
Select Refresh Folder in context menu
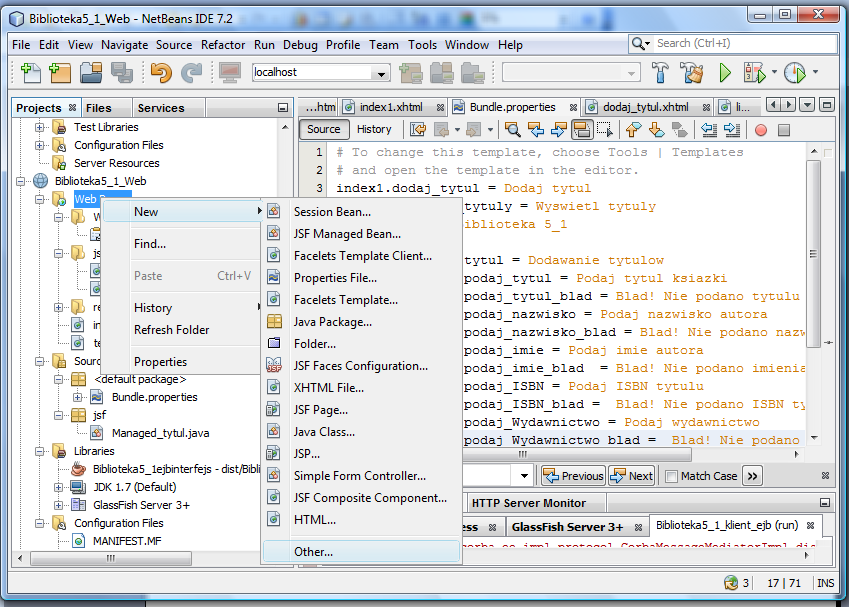point(182,330)
